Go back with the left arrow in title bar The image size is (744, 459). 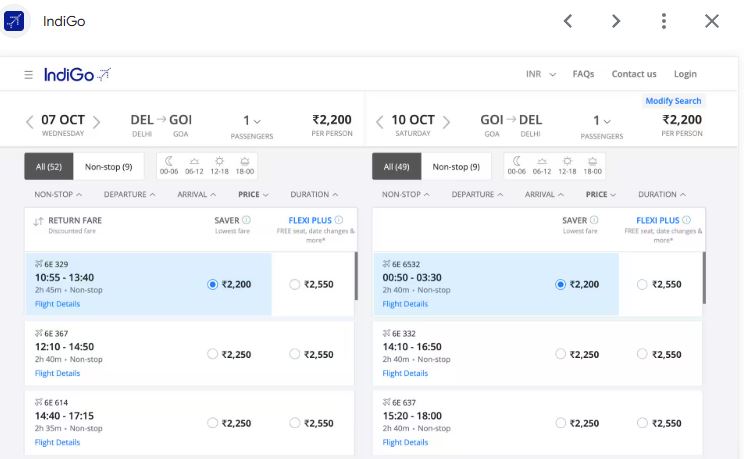(x=567, y=21)
